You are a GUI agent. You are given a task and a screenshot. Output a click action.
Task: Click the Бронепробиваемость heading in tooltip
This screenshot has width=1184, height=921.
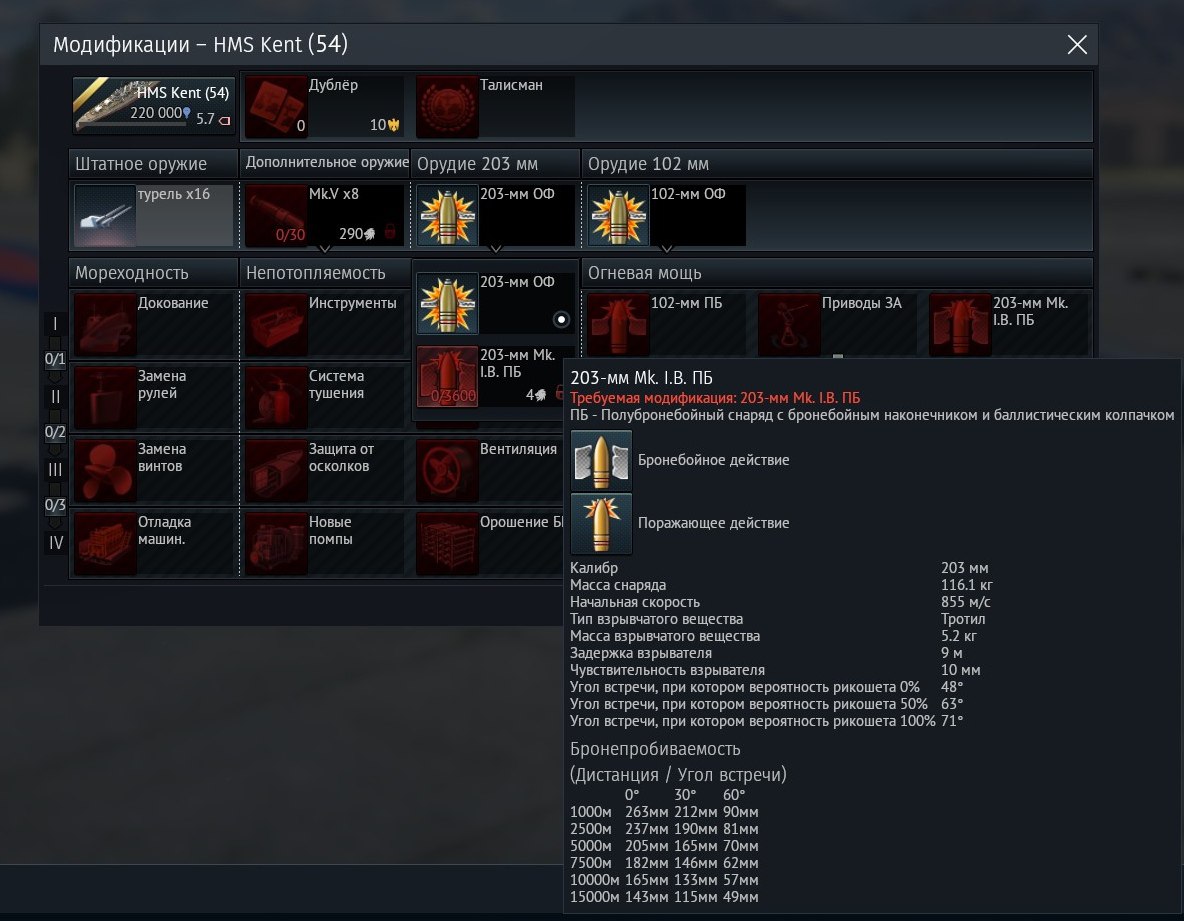655,749
